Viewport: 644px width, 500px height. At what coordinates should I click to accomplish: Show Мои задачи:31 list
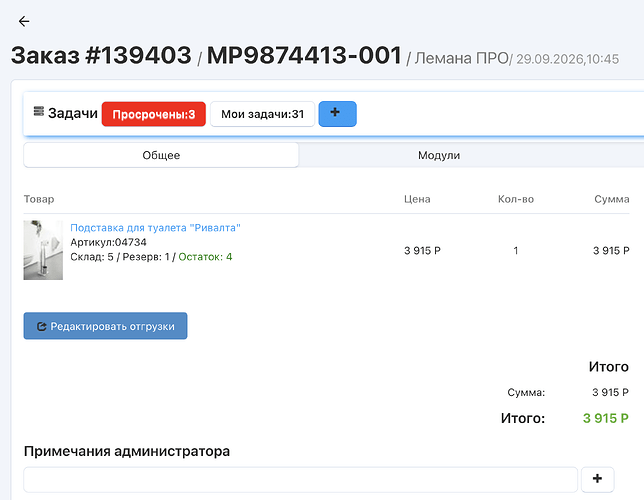pyautogui.click(x=262, y=114)
